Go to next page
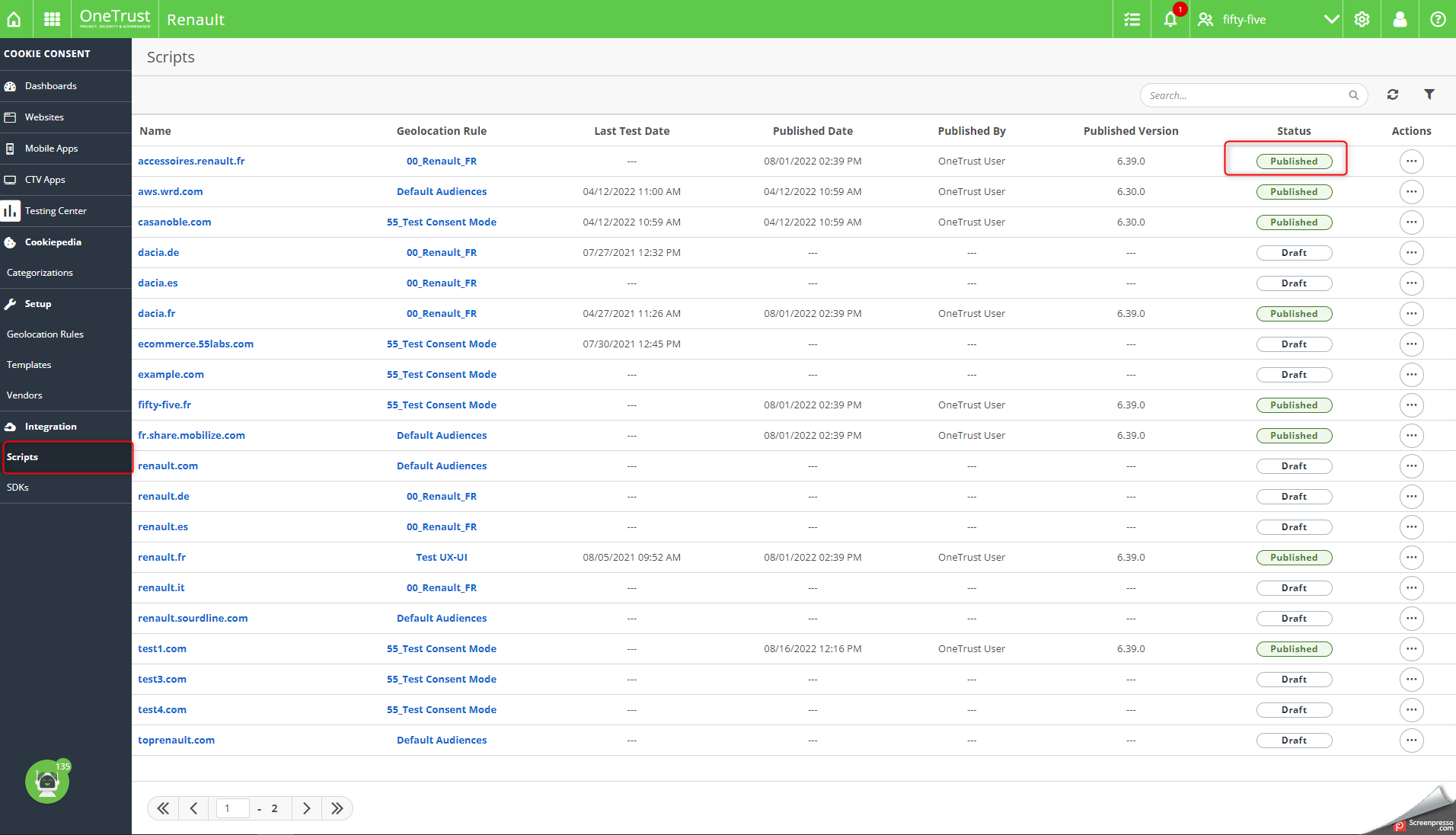1456x835 pixels. click(306, 808)
